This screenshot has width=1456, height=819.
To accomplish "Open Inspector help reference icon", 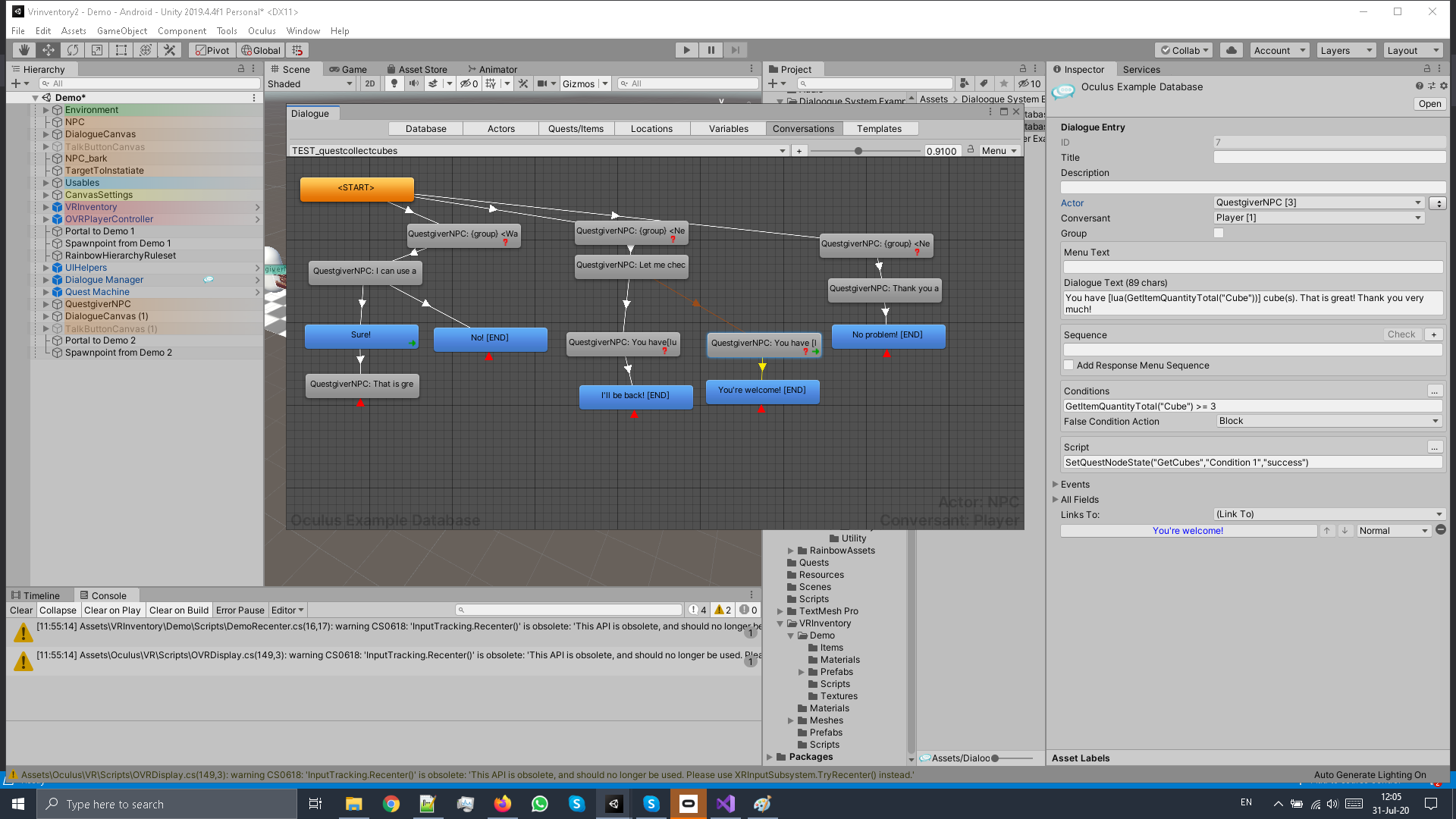I will [x=1419, y=86].
